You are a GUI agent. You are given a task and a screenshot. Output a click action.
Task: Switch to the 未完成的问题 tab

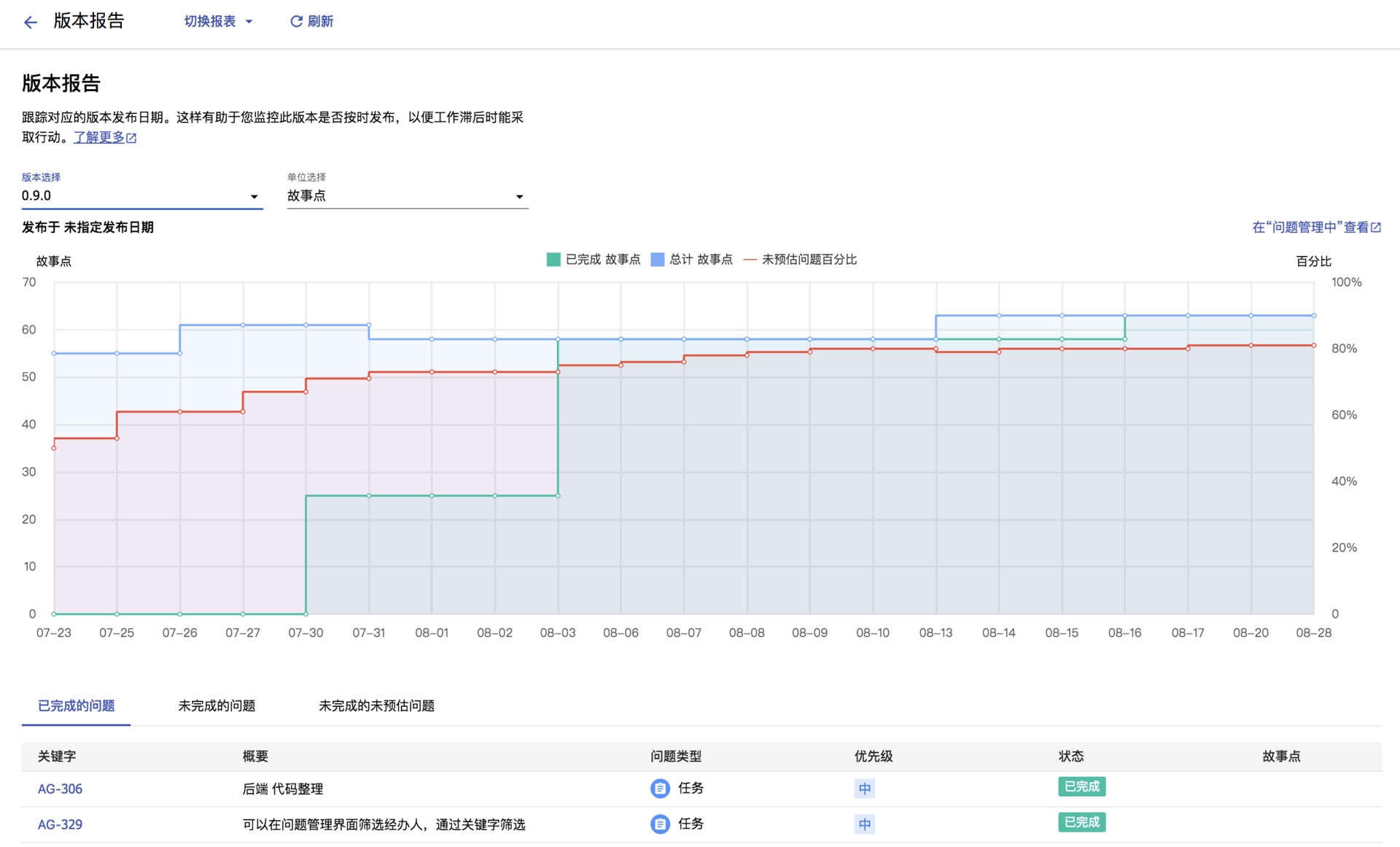[217, 705]
